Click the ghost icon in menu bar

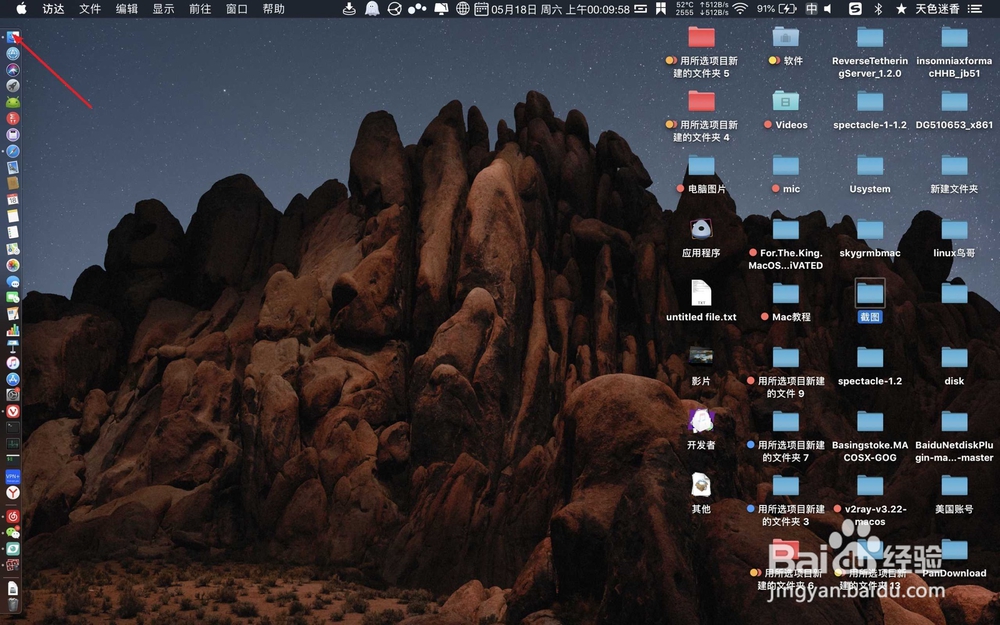click(x=372, y=9)
